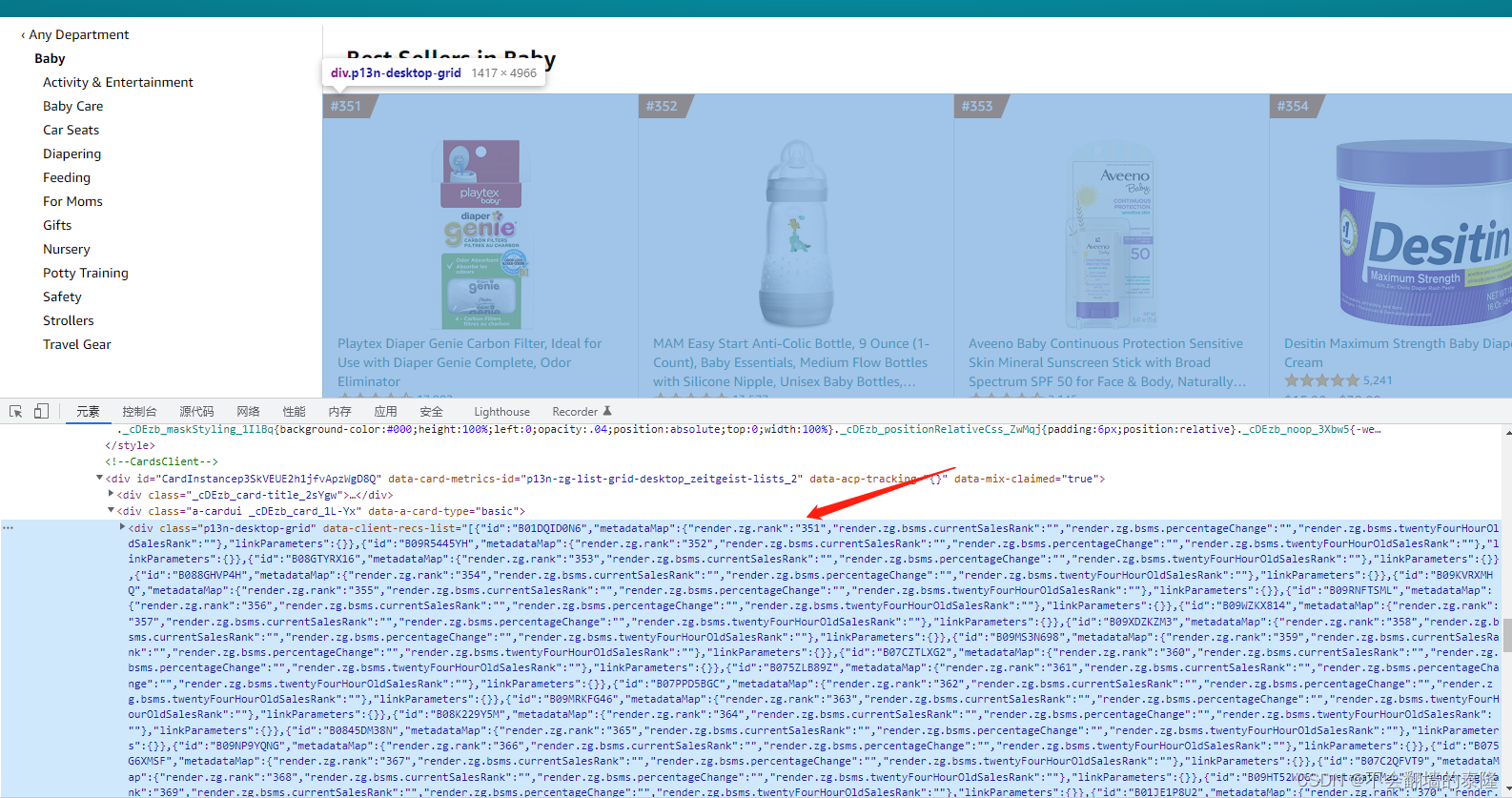This screenshot has height=798, width=1512.
Task: Open Aveeno Baby Continuous Protection title
Action: [x=1108, y=362]
